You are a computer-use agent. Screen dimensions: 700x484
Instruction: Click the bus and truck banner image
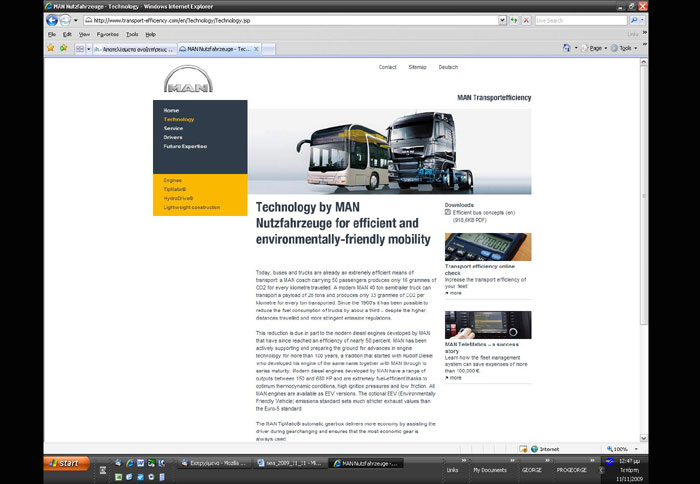[390, 151]
